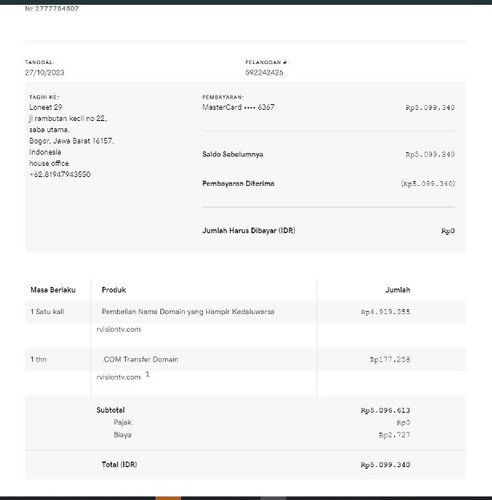492x500 pixels.
Task: Click rvisiontv.com under .COM Transfer Domain
Action: click(119, 377)
